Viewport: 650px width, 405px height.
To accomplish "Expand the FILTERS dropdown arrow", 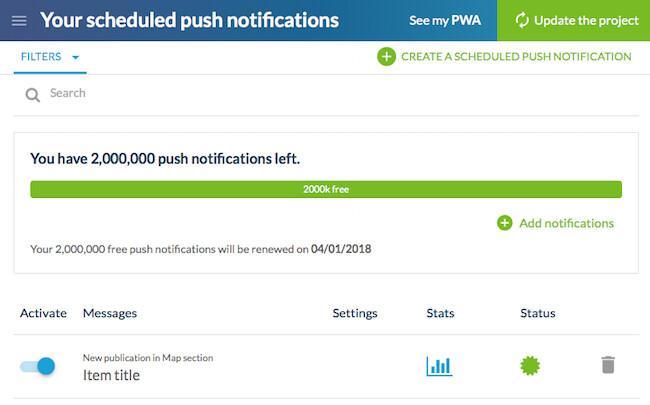I will pyautogui.click(x=75, y=57).
